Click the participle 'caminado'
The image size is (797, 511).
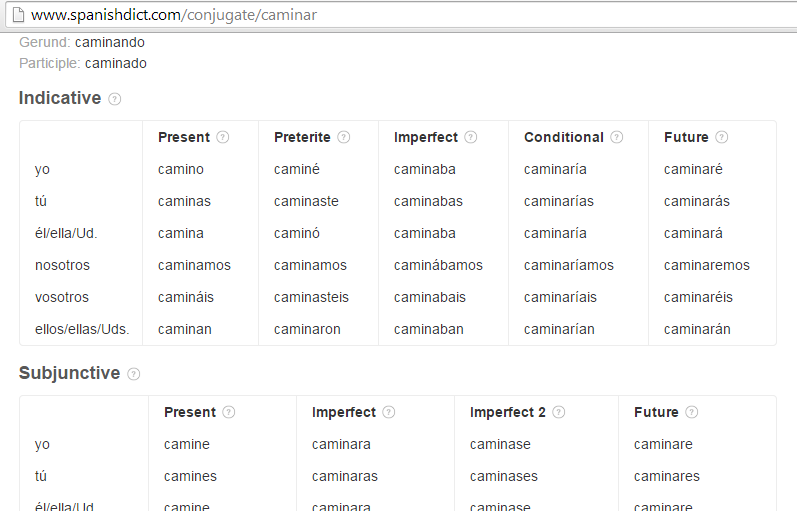coord(115,63)
